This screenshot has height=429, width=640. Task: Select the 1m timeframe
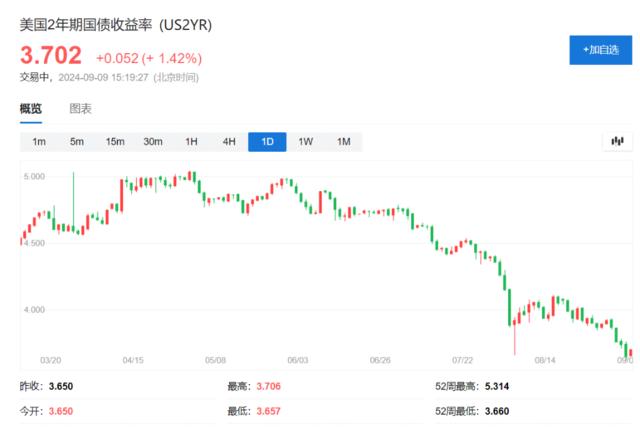point(39,142)
